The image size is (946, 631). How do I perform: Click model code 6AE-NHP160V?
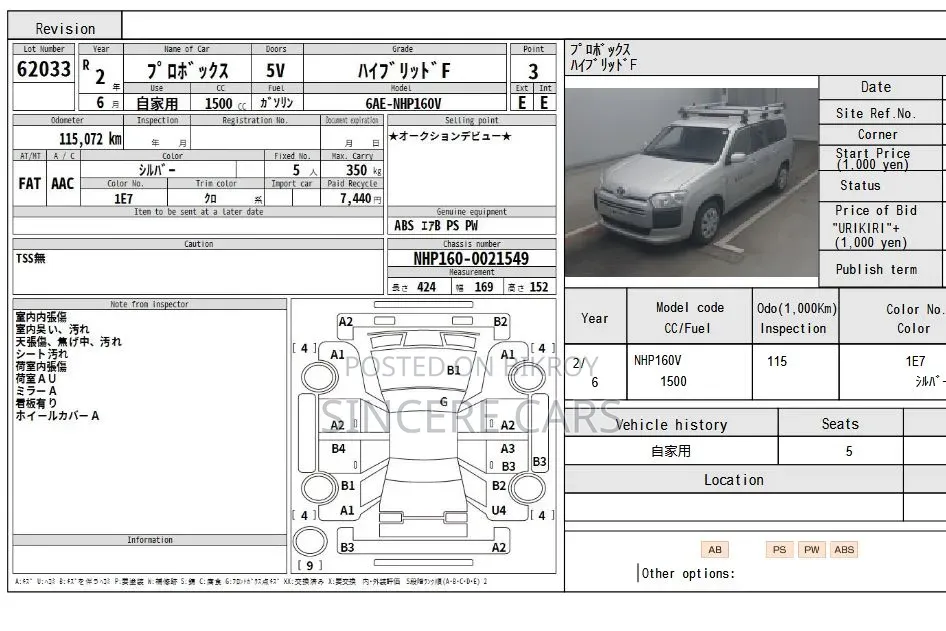(x=403, y=103)
